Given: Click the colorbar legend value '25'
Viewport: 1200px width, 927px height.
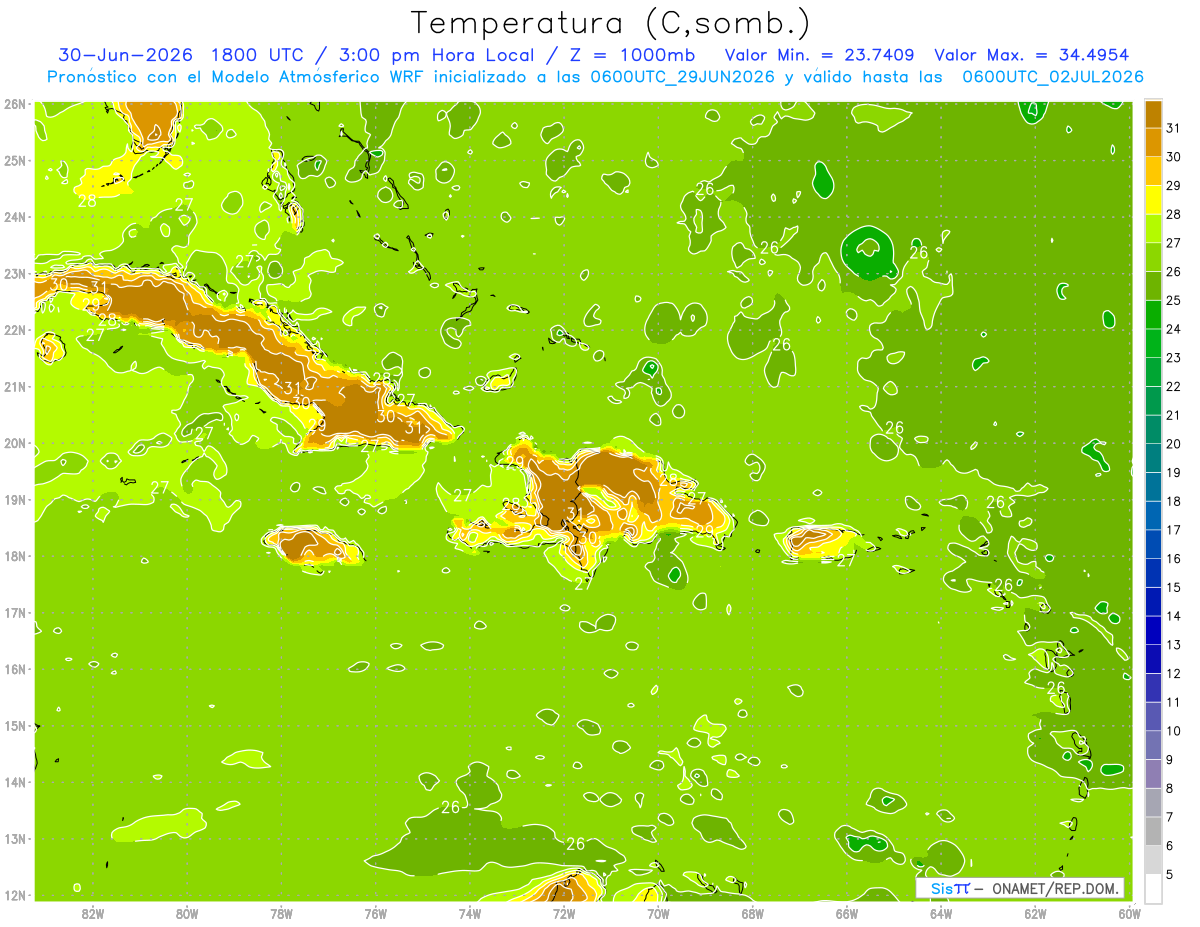Looking at the screenshot, I should (1174, 300).
